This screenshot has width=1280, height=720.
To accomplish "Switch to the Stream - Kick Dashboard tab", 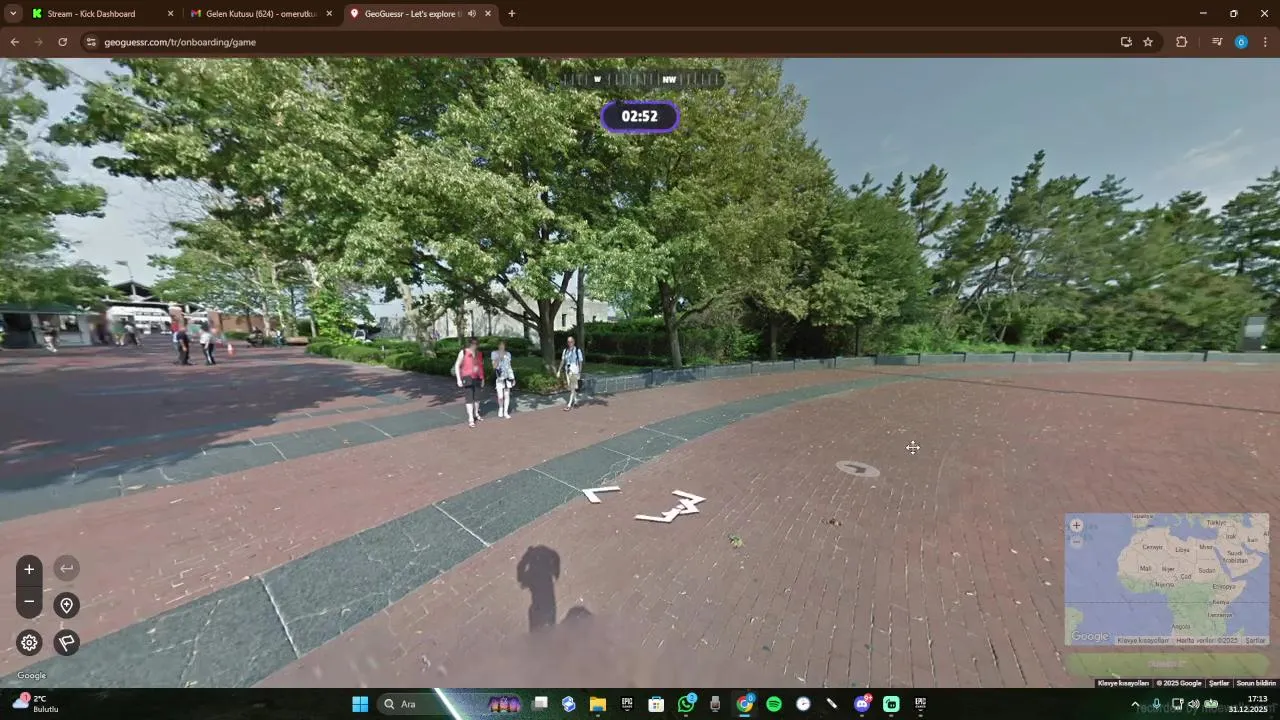I will [x=103, y=14].
